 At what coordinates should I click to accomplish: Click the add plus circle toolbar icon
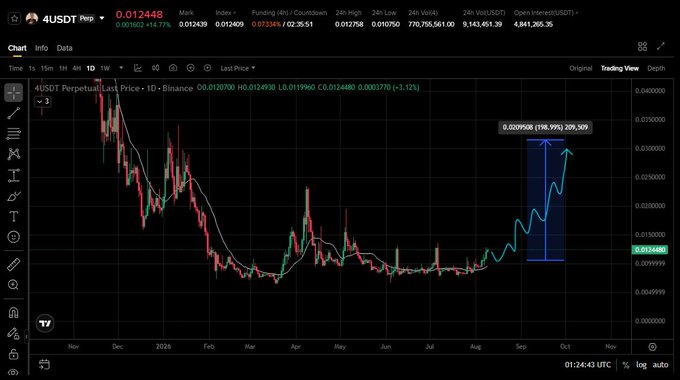190,68
